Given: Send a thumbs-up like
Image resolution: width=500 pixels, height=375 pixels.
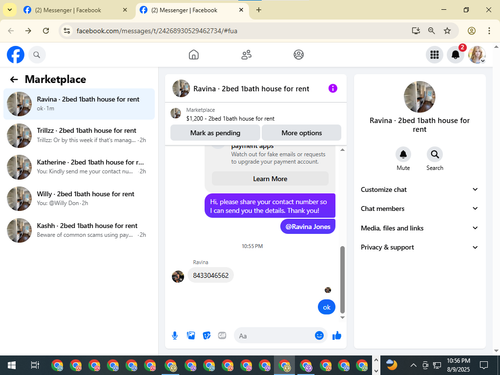Looking at the screenshot, I should click(x=337, y=335).
